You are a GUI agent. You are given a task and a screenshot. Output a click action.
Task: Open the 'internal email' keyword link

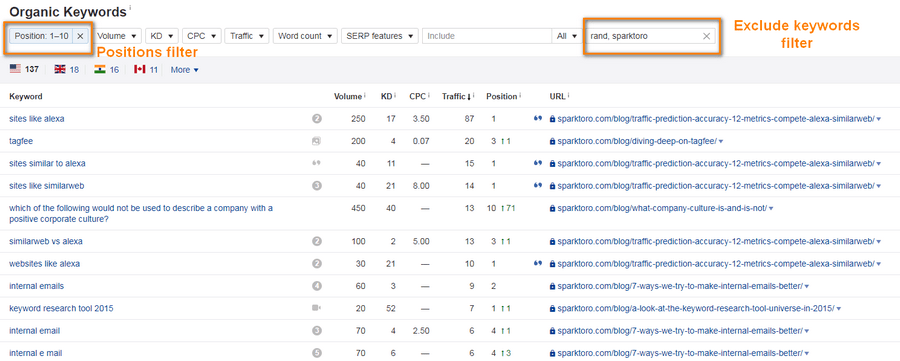point(34,331)
